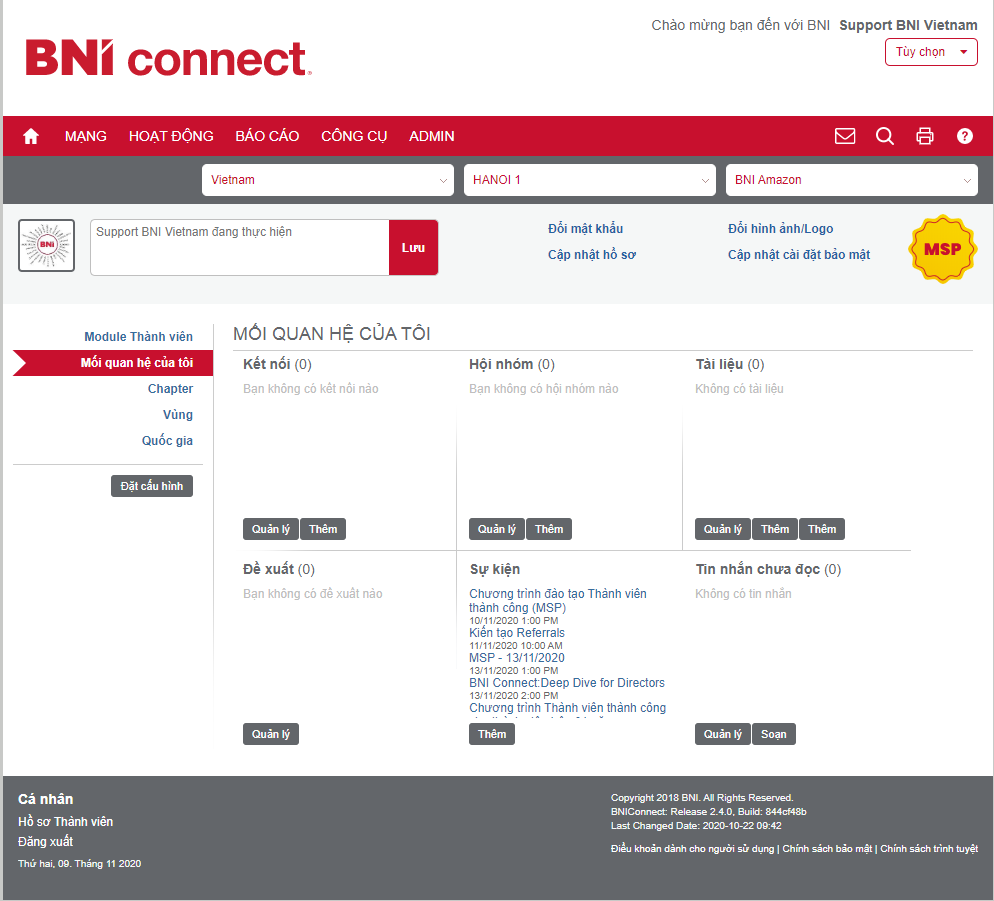Image resolution: width=994 pixels, height=901 pixels.
Task: Click Thêm under Sự kiện
Action: [492, 734]
